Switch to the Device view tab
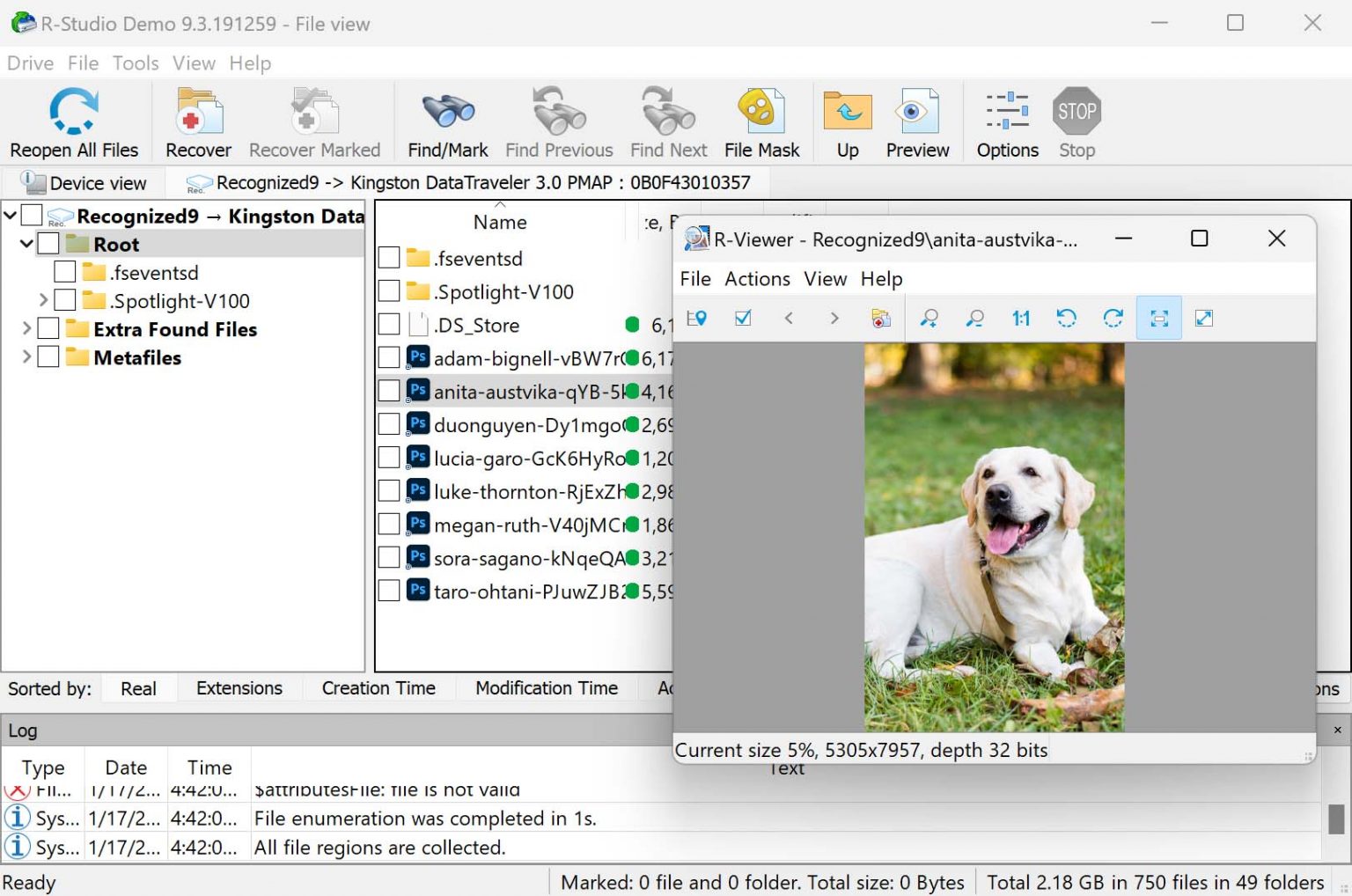 (84, 182)
